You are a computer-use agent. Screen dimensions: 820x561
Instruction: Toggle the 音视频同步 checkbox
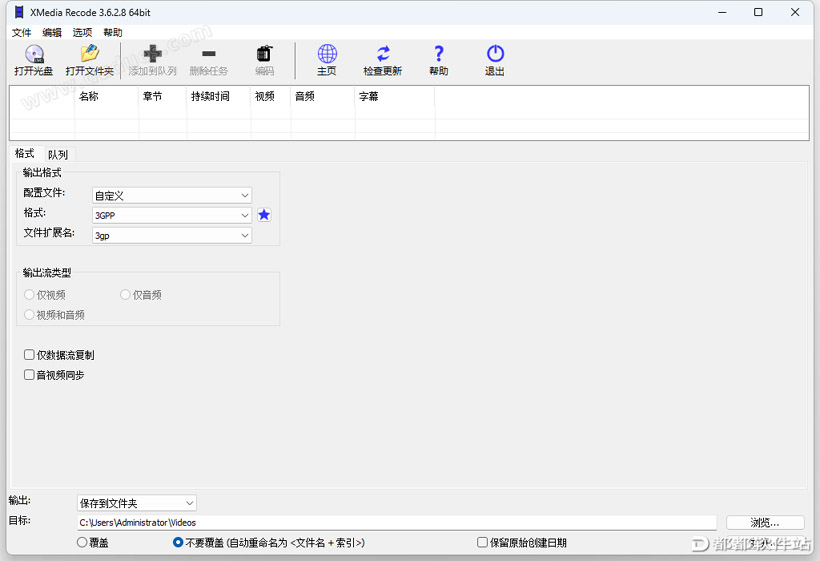(29, 375)
